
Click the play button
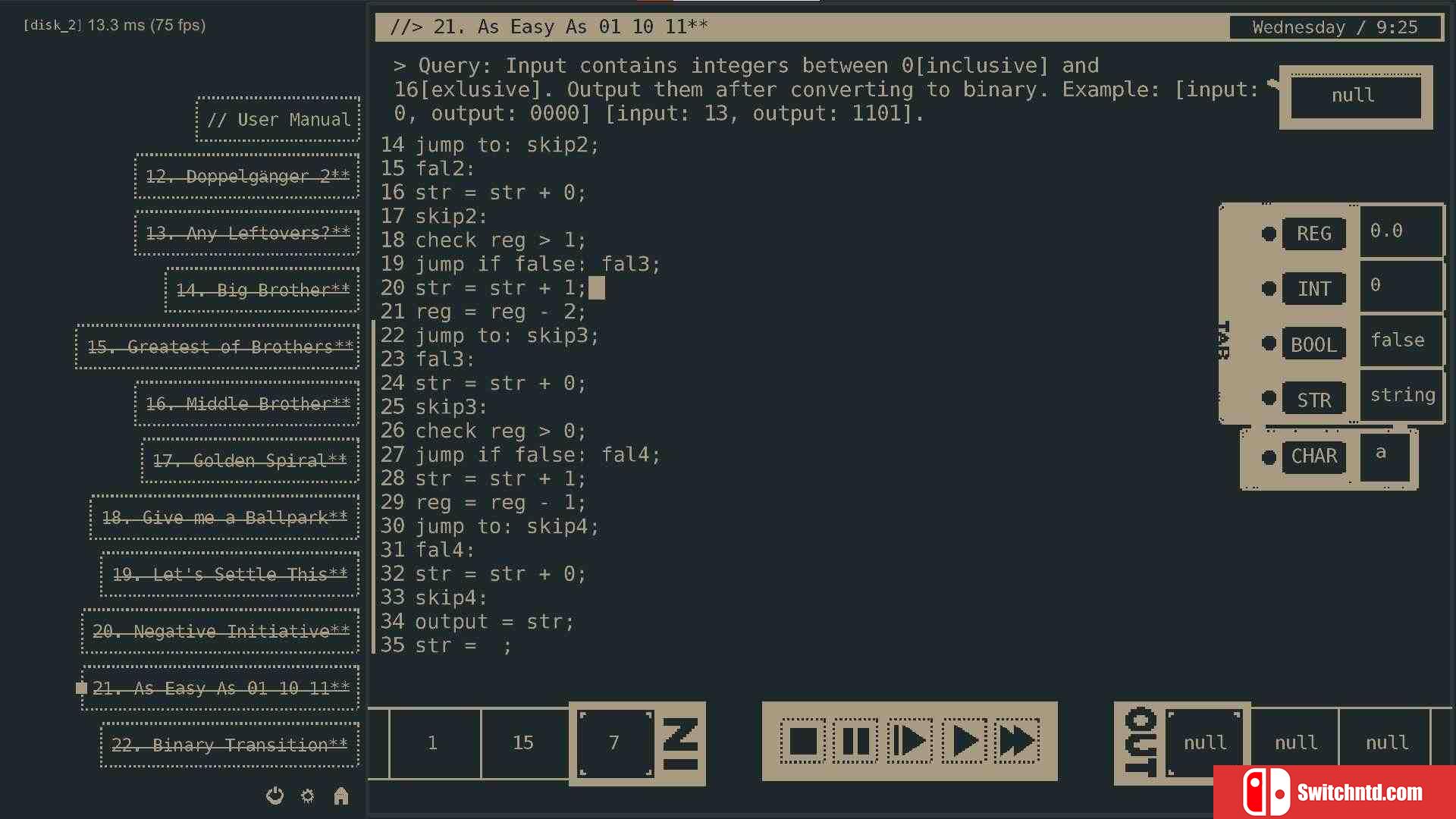click(964, 741)
